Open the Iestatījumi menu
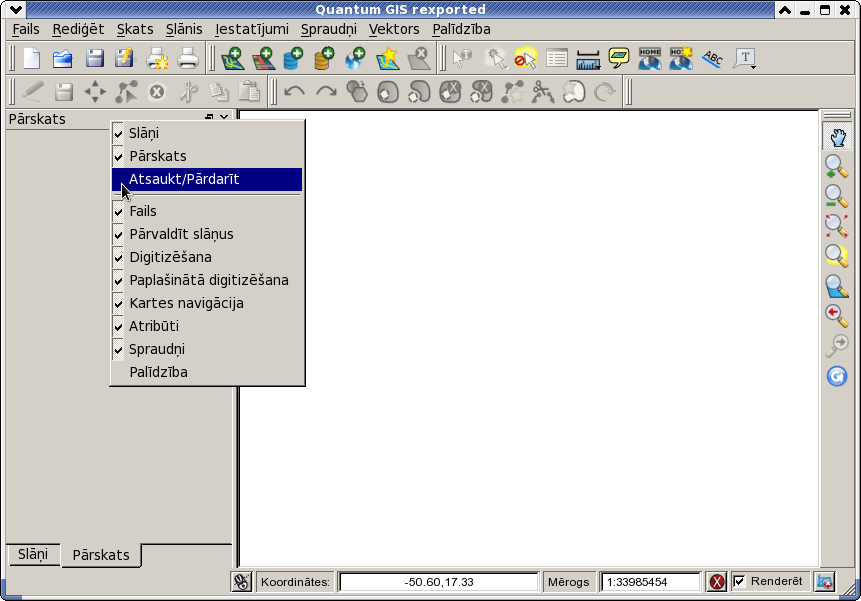Viewport: 861px width, 601px height. 251,29
